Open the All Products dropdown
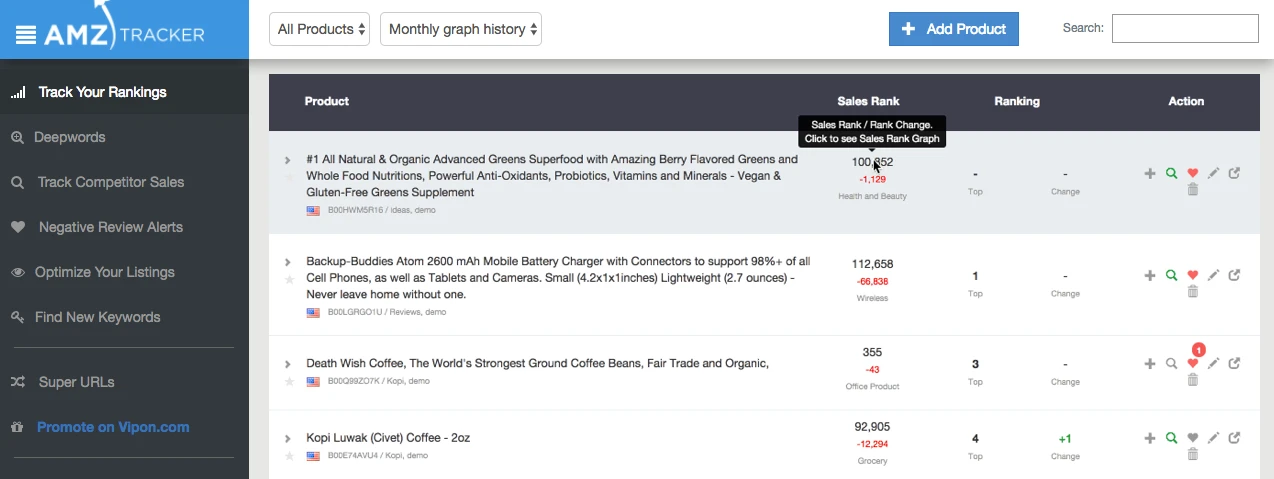Image resolution: width=1274 pixels, height=479 pixels. pos(319,29)
